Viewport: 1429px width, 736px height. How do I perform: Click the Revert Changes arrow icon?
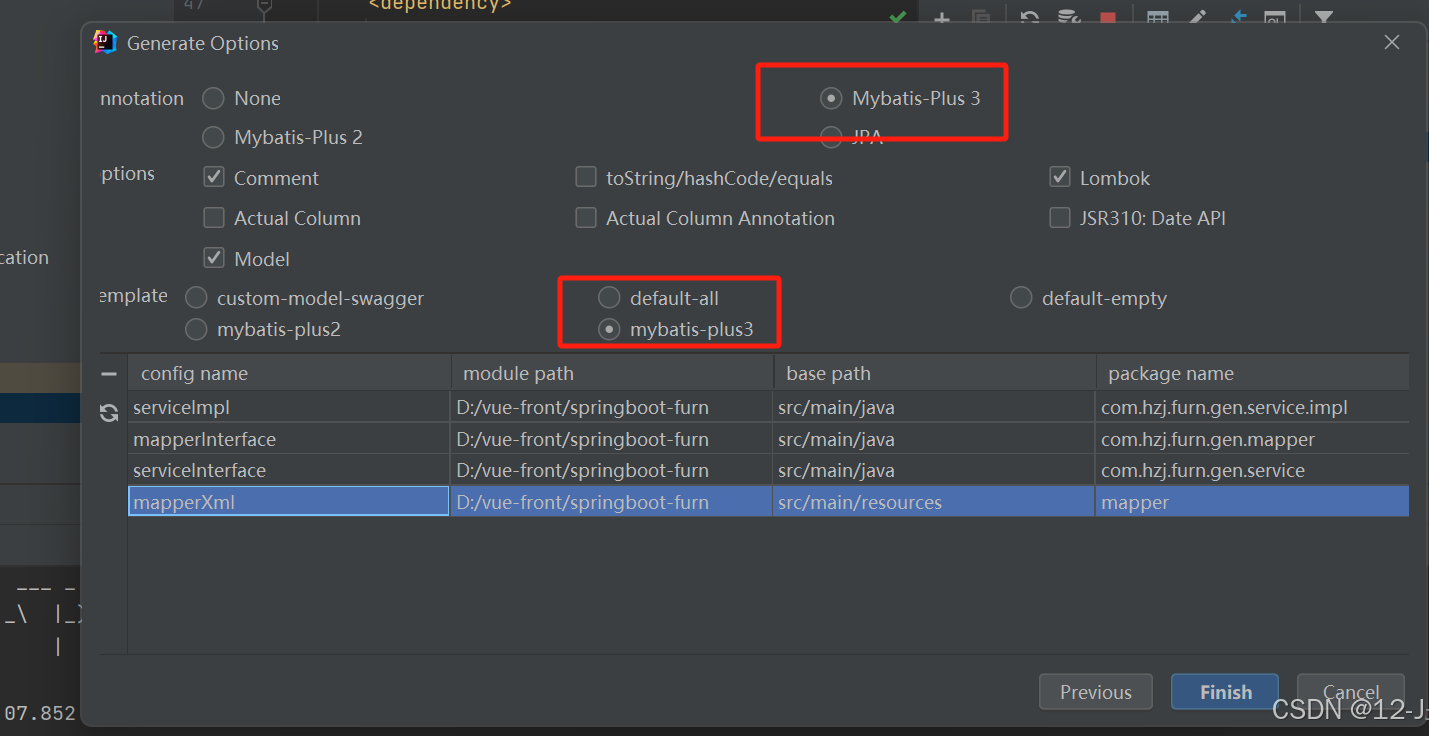(1029, 17)
